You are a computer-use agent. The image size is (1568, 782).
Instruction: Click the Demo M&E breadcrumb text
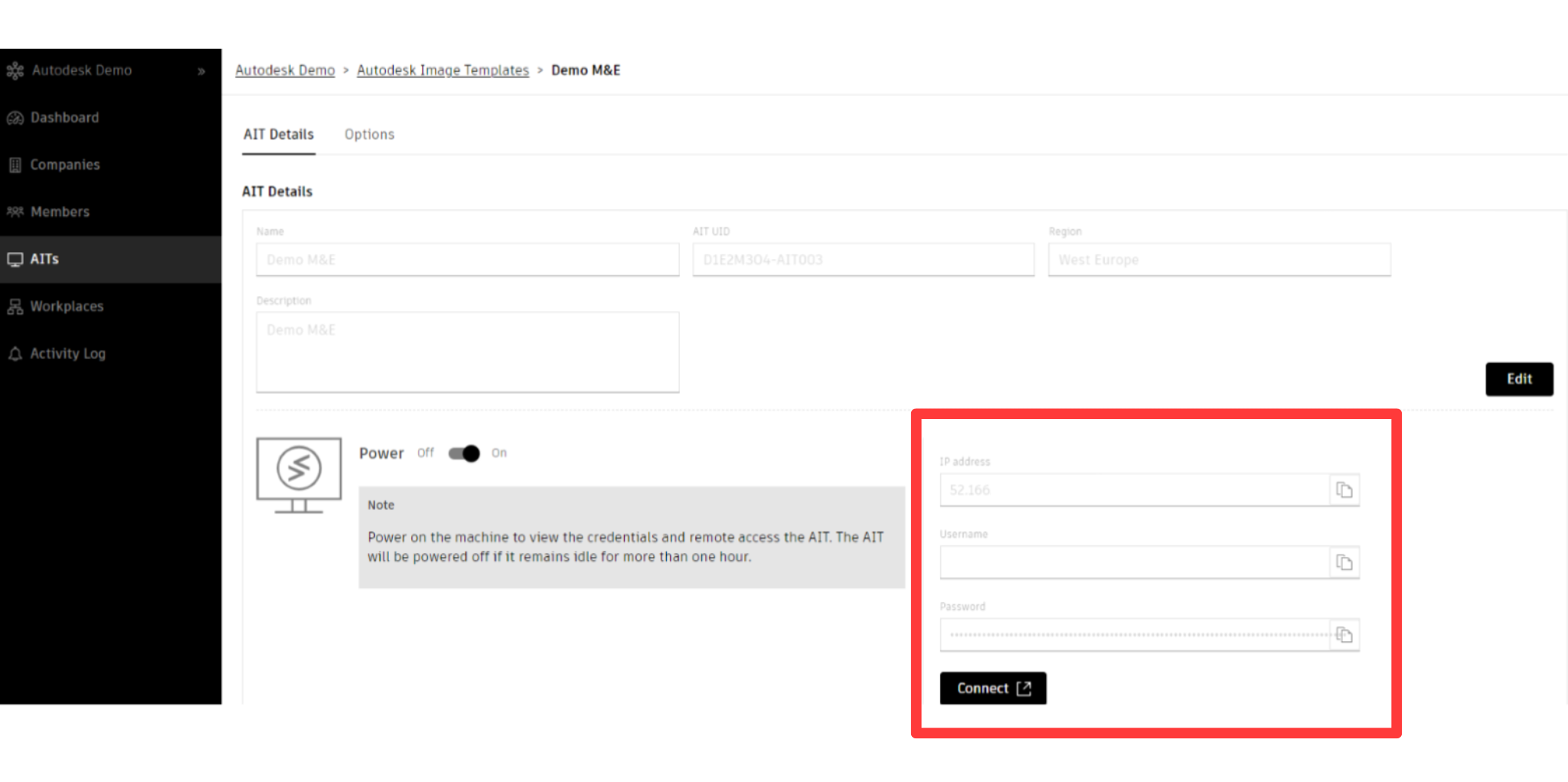point(586,70)
